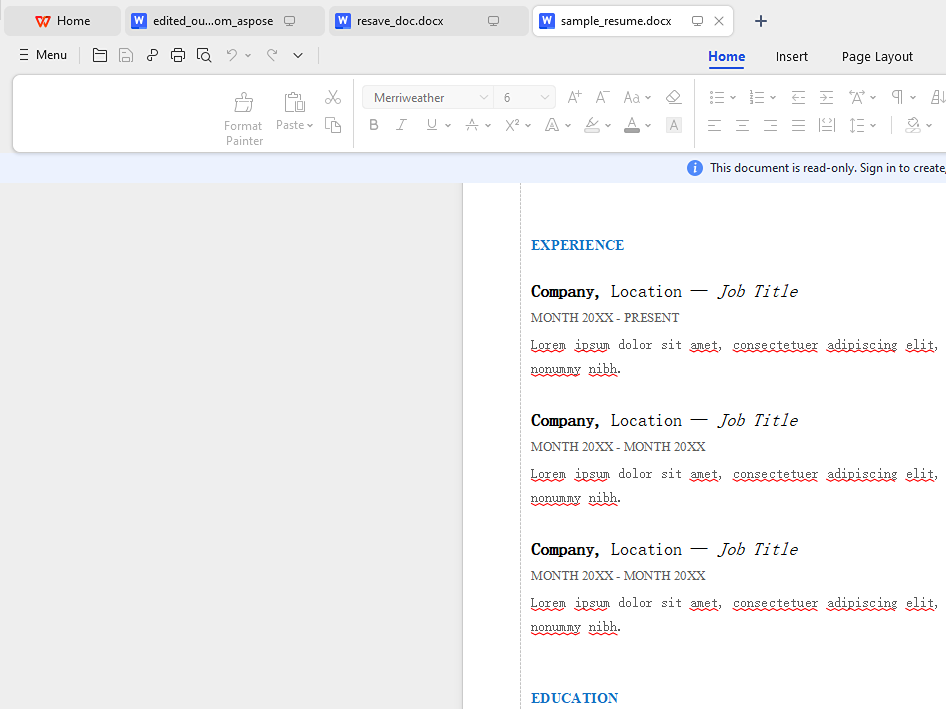The width and height of the screenshot is (946, 709).
Task: Switch to the Home ribbon tab
Action: (726, 57)
